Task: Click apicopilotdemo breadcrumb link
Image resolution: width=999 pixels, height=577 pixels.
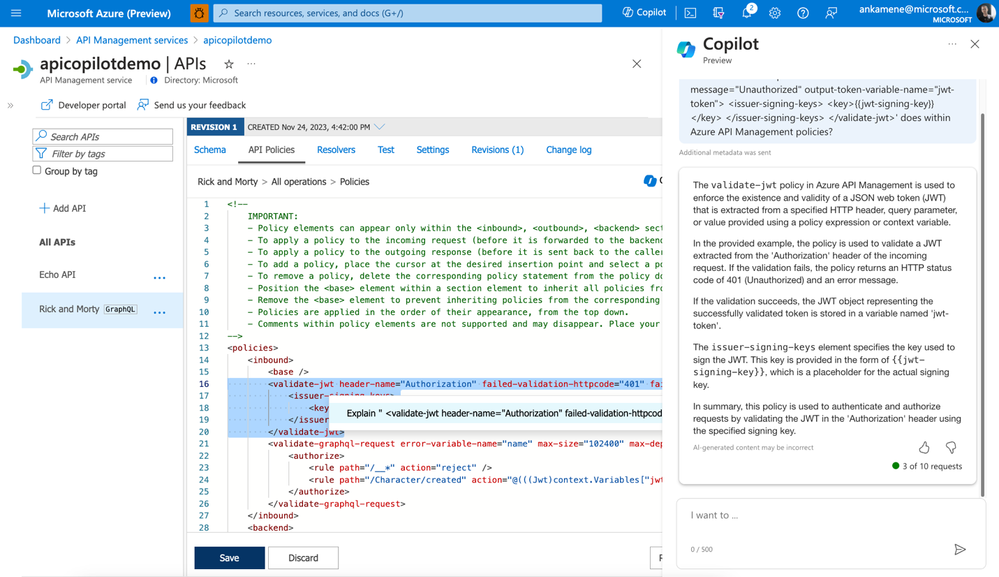Action: coord(237,40)
